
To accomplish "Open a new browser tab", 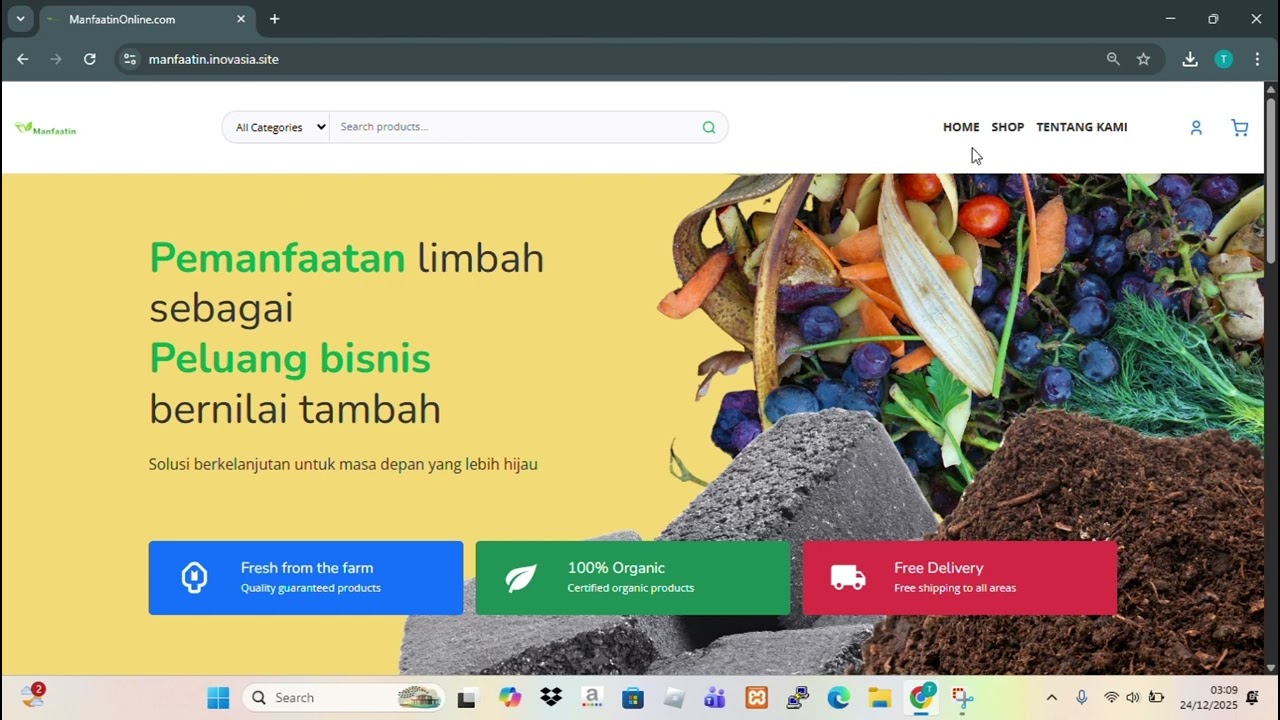I will 275,19.
